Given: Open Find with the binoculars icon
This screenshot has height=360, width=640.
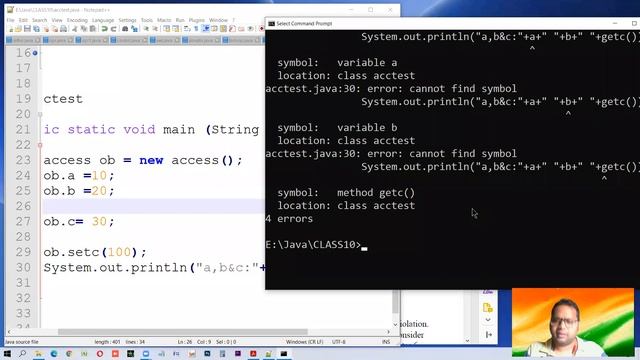Looking at the screenshot, I should pos(125,29).
